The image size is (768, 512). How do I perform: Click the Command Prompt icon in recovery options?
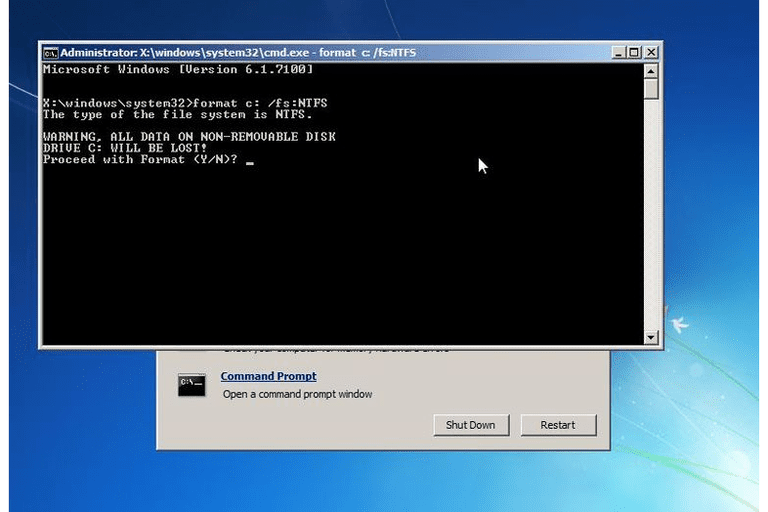coord(192,385)
